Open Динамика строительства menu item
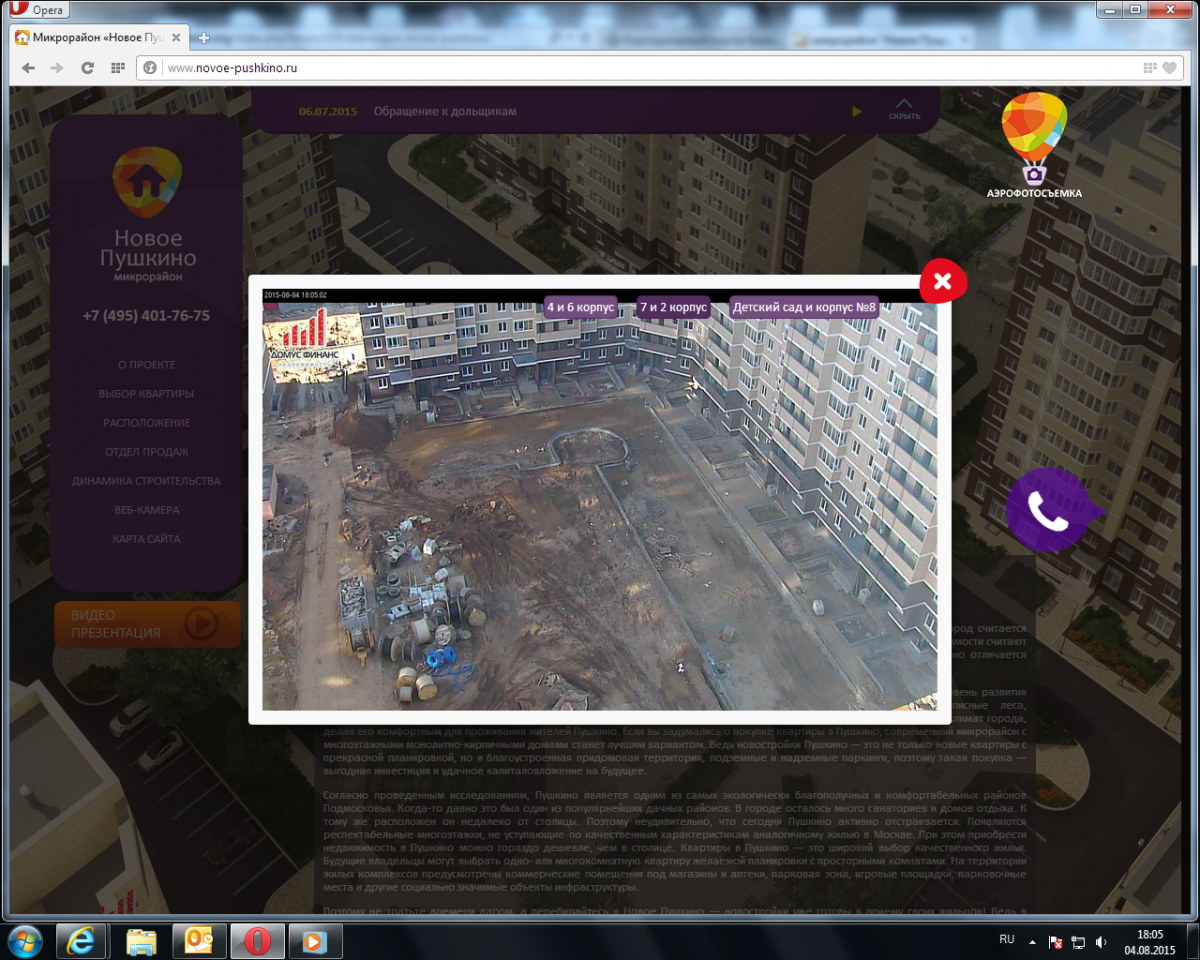 [x=147, y=481]
